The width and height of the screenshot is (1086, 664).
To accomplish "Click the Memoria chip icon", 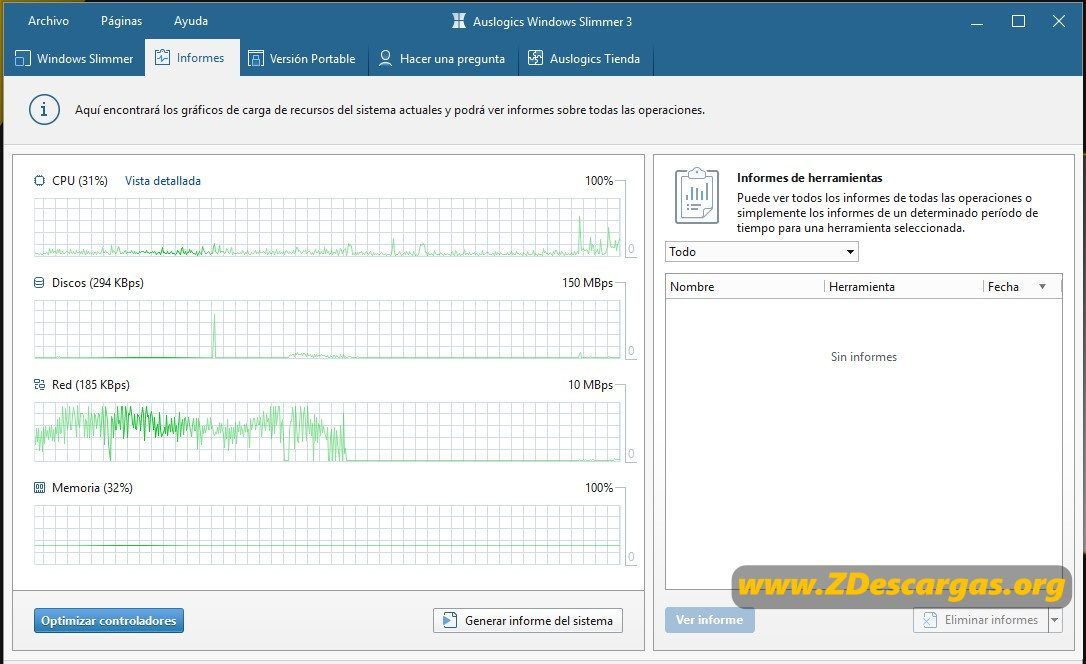I will [x=39, y=487].
